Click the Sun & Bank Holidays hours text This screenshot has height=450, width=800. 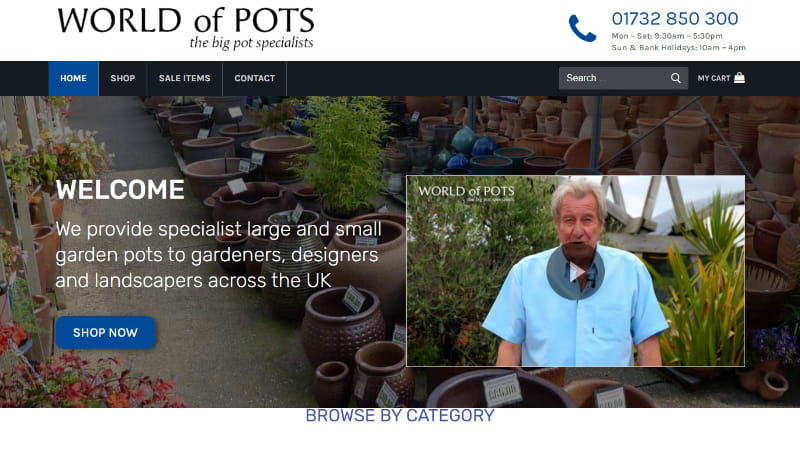[679, 47]
